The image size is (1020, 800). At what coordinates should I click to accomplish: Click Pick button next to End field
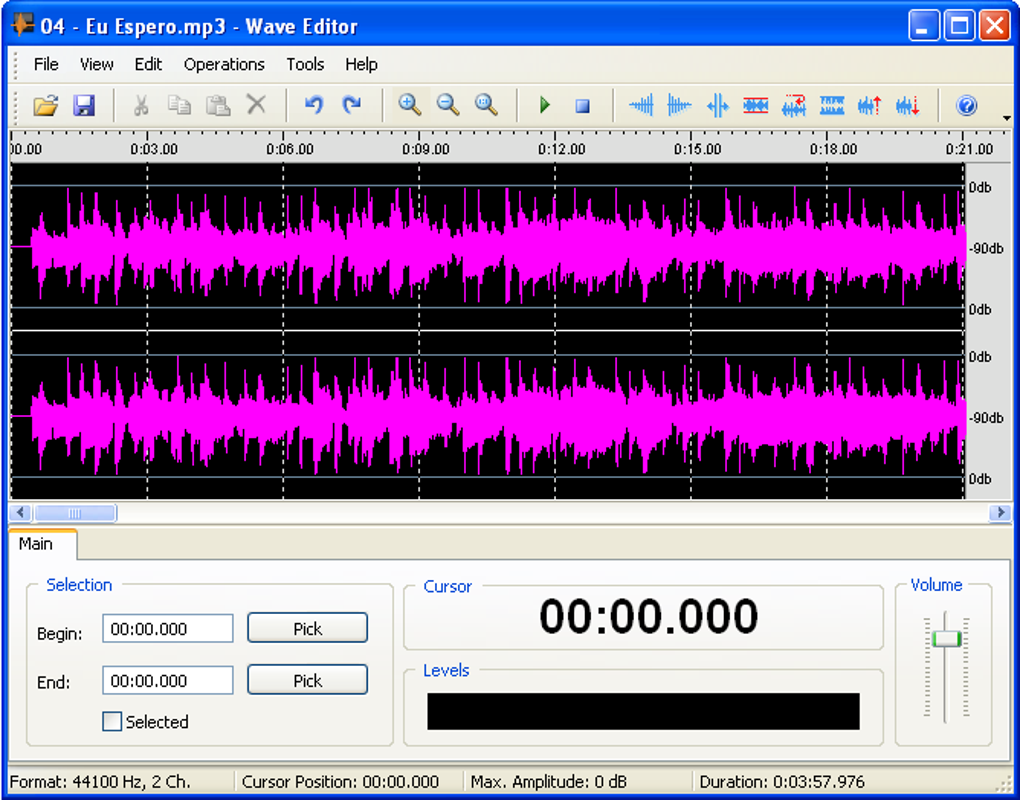[x=307, y=680]
